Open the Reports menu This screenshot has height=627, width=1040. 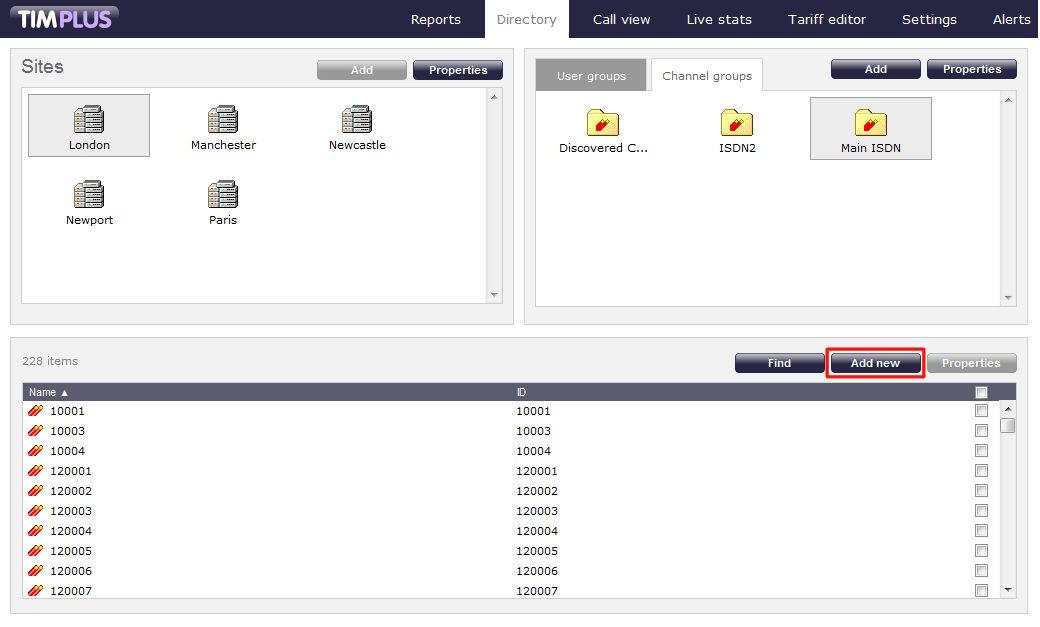point(436,19)
